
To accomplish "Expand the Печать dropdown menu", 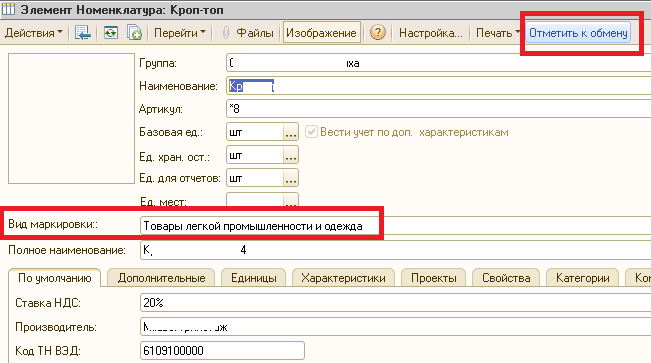I will point(498,33).
